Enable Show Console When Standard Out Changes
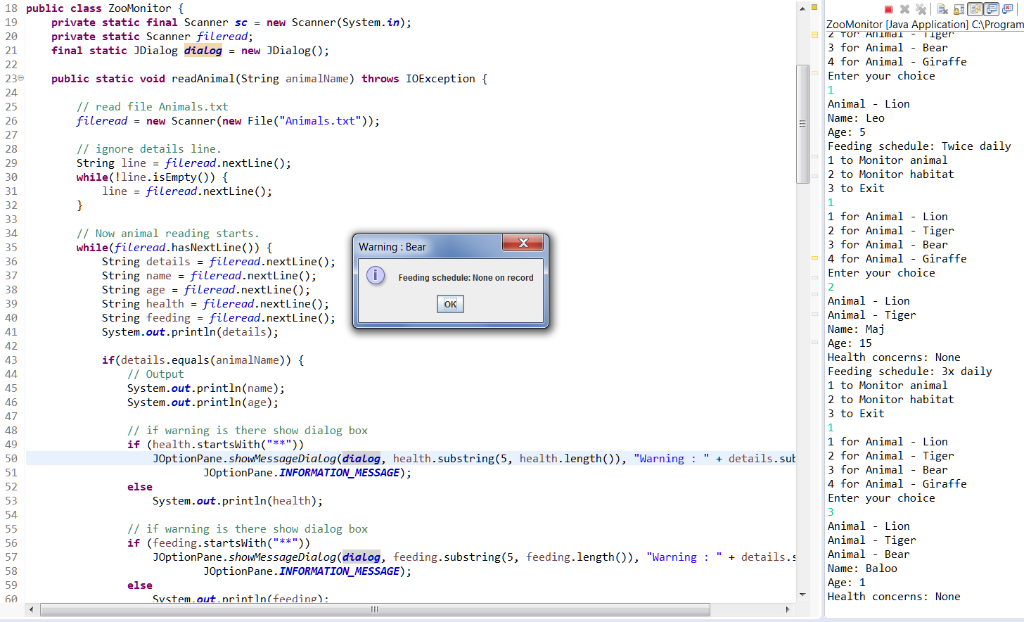Image resolution: width=1024 pixels, height=622 pixels. point(991,9)
